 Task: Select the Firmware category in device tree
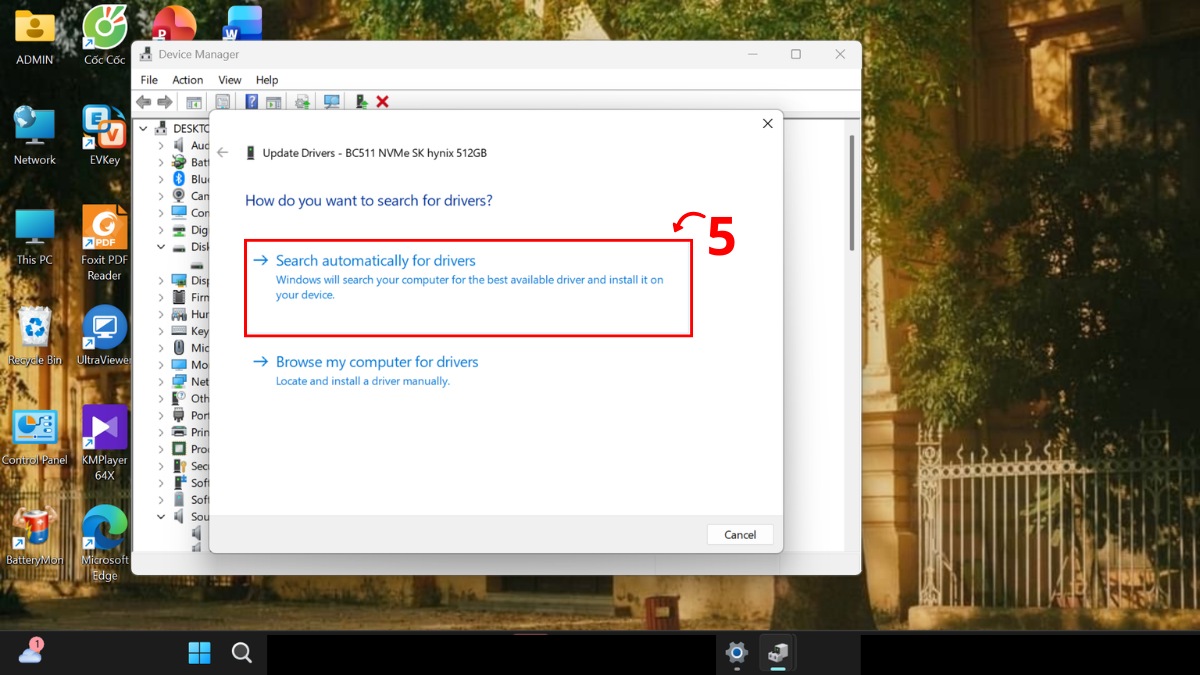point(190,297)
